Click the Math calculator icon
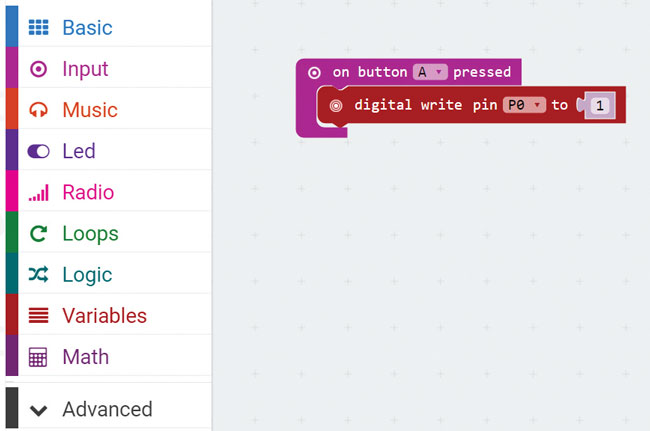 click(38, 357)
